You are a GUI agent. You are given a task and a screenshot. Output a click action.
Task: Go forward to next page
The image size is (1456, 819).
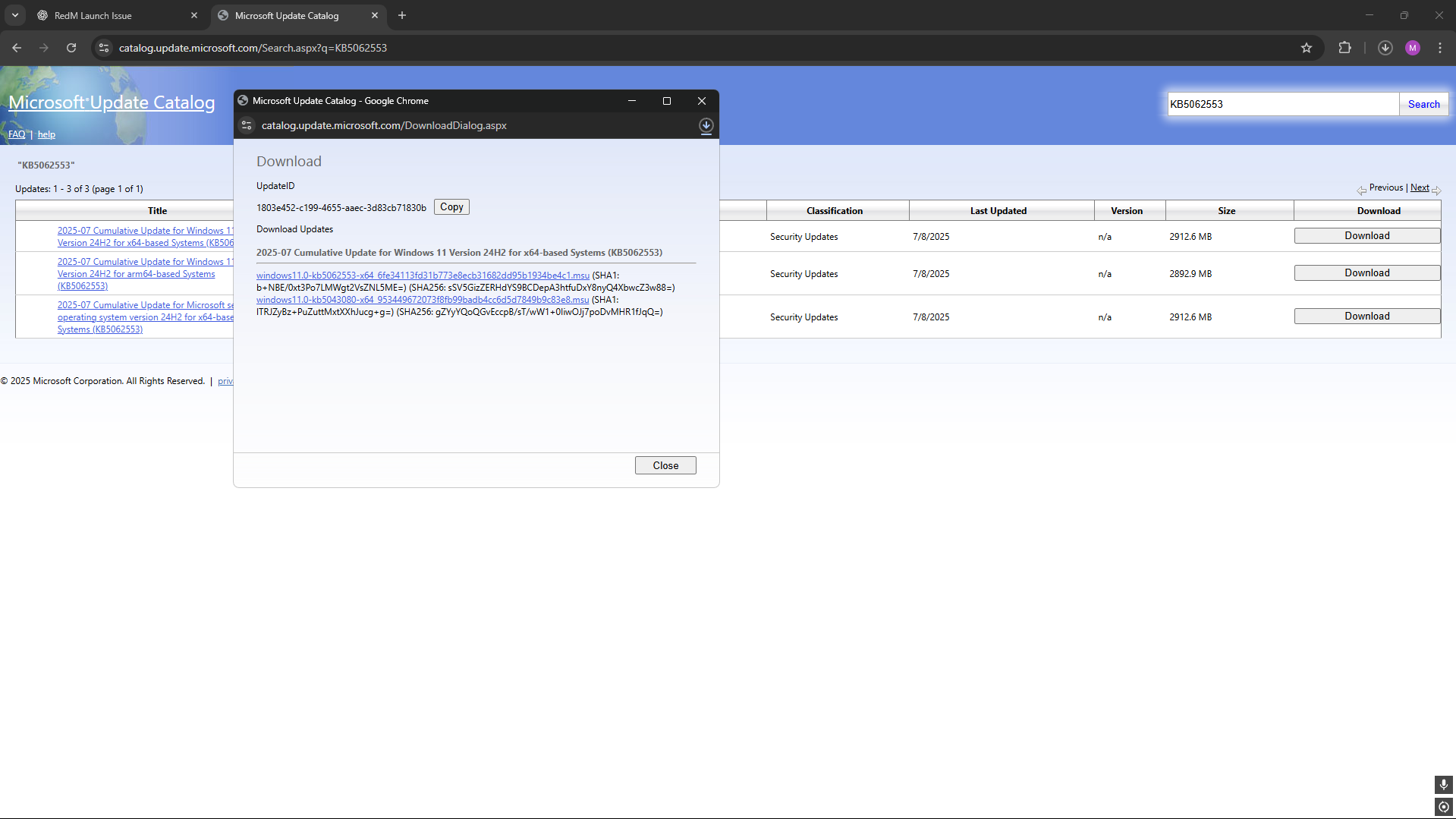point(44,48)
